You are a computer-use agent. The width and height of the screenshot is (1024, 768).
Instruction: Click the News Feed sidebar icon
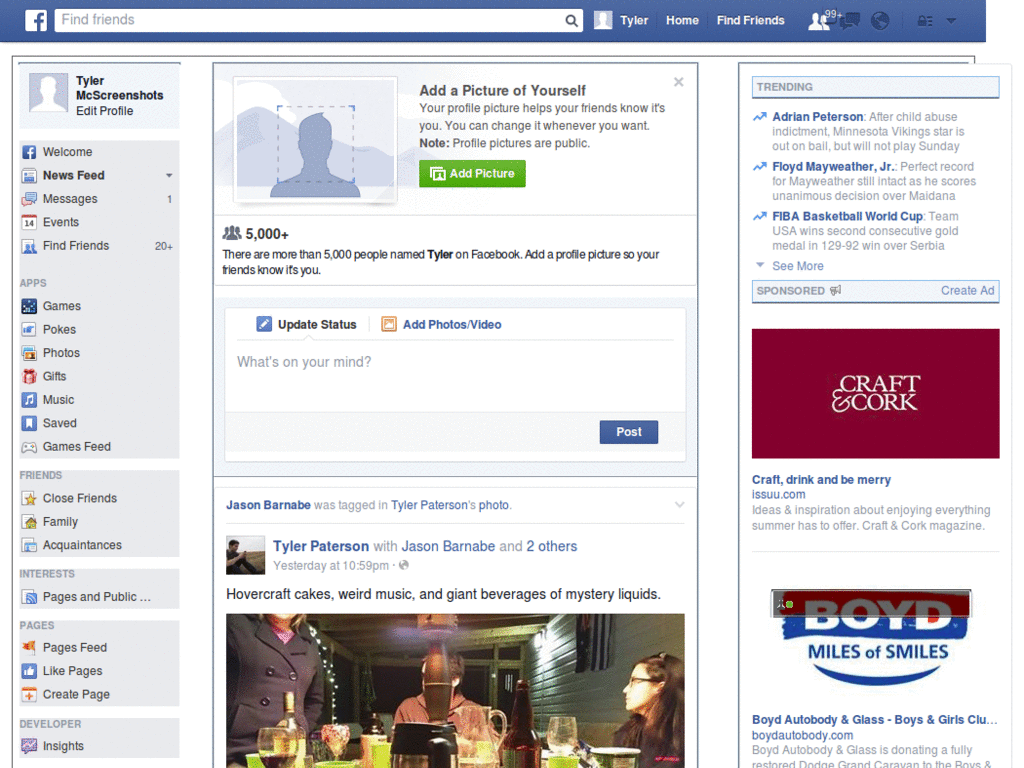coord(29,176)
